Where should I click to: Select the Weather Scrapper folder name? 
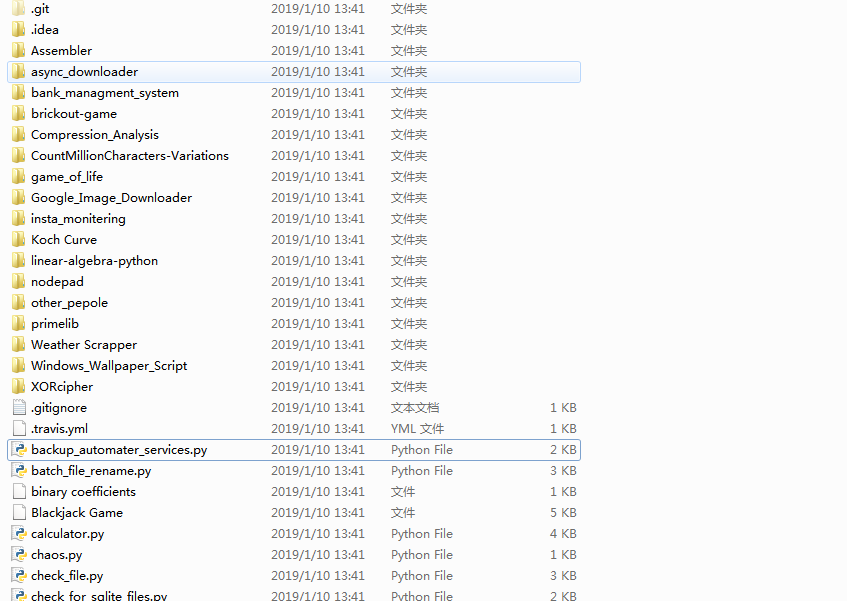click(x=84, y=345)
